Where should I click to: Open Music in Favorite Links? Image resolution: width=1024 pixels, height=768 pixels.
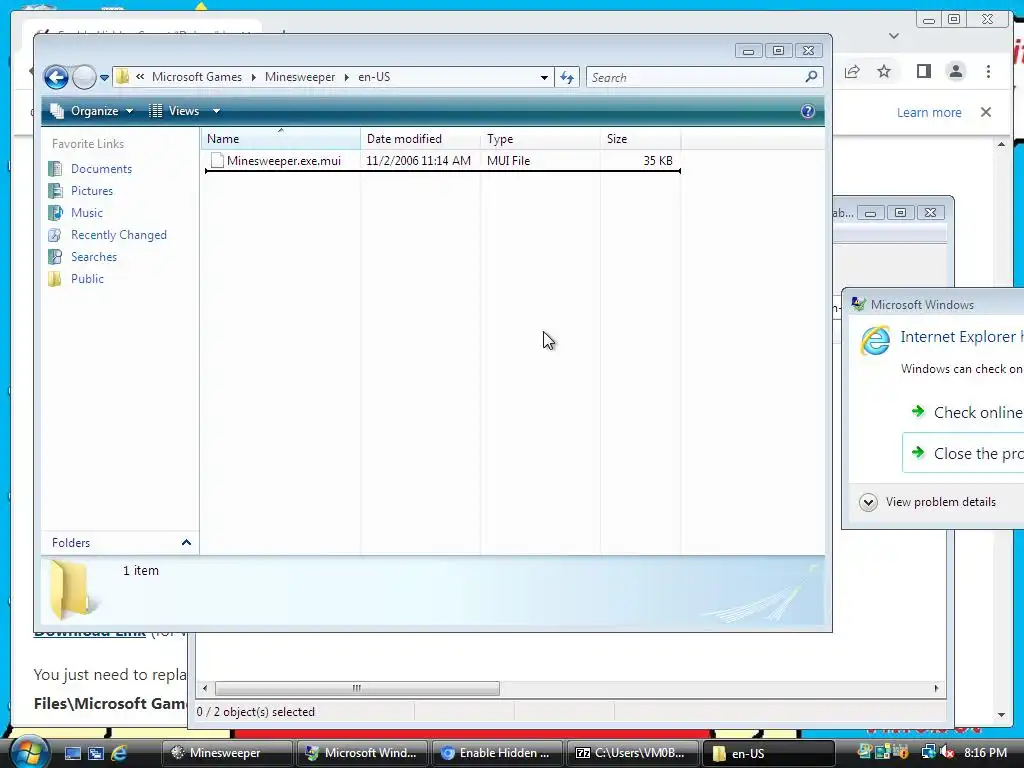point(86,213)
